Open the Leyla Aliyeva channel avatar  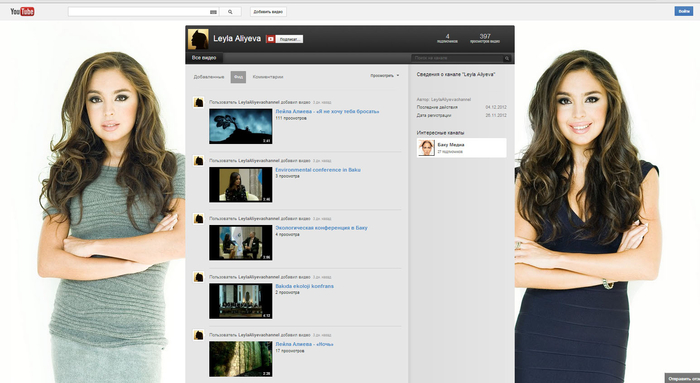(x=198, y=39)
